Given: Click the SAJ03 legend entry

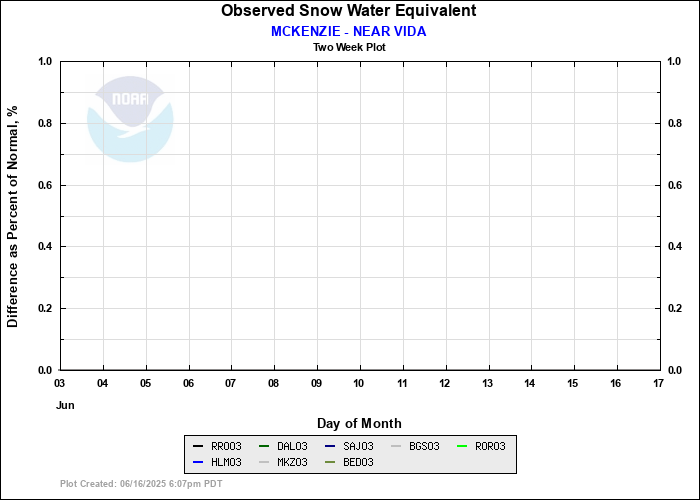Looking at the screenshot, I should tap(349, 446).
